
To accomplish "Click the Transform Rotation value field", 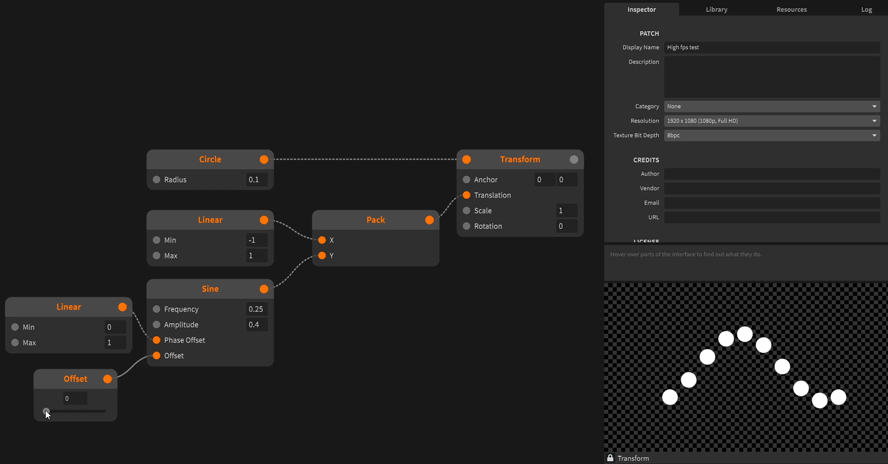I will [567, 226].
